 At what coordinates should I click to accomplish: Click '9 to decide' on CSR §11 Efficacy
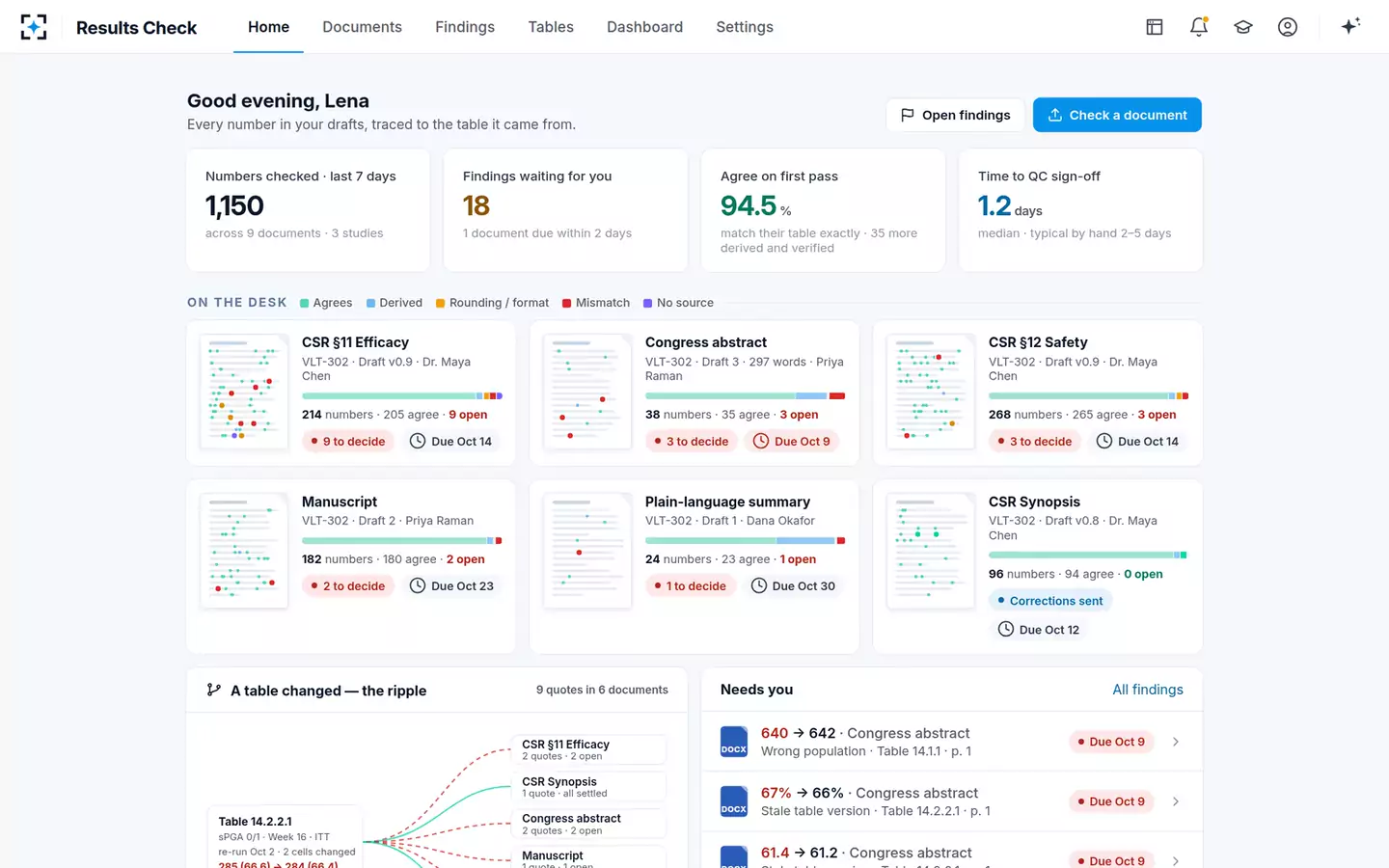[x=348, y=441]
